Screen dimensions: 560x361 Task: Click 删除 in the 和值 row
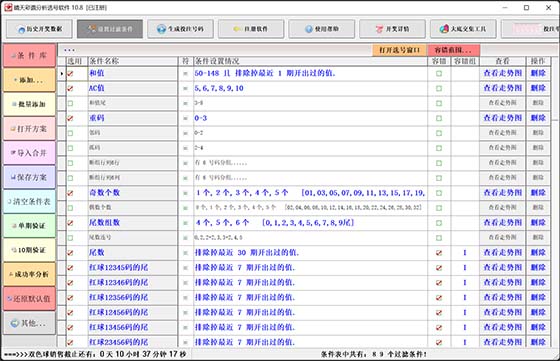click(538, 73)
